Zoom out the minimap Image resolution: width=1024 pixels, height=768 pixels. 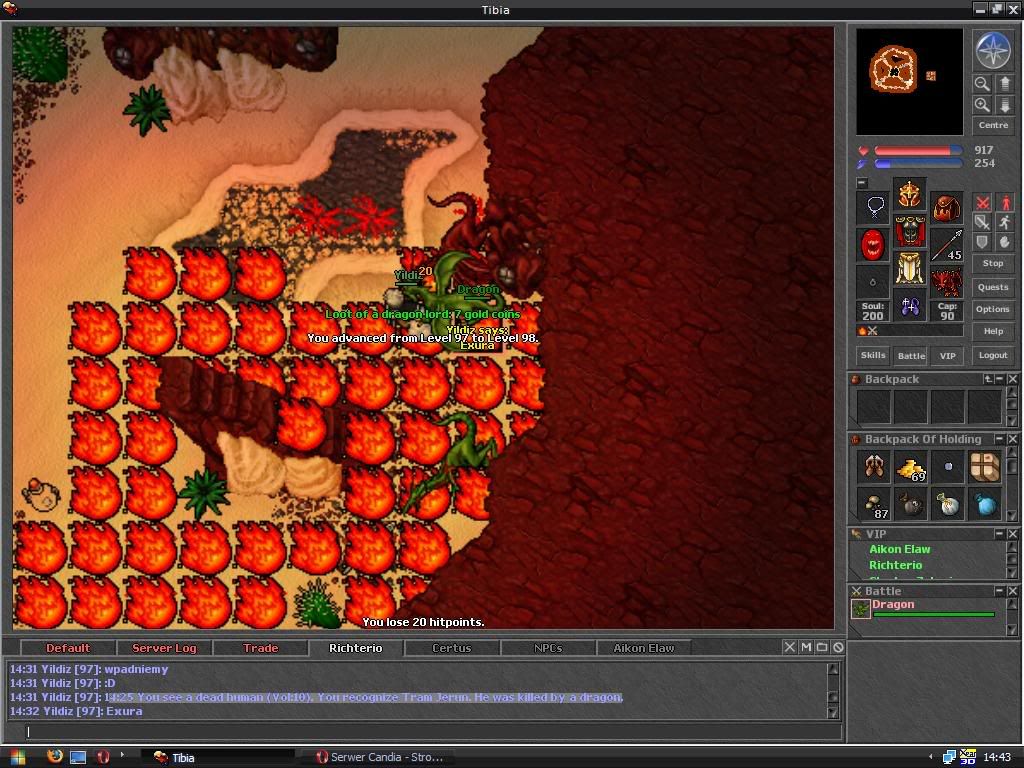[x=982, y=84]
